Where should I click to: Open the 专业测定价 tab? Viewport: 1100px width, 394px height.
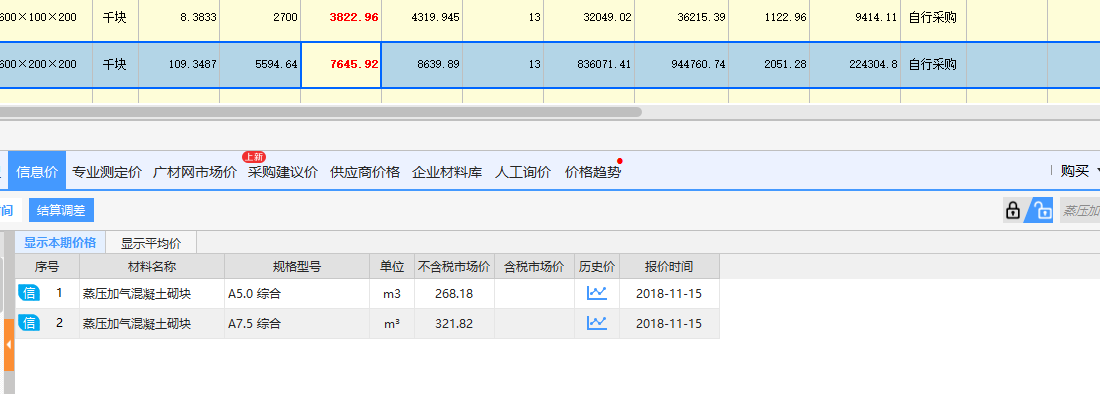click(x=107, y=172)
